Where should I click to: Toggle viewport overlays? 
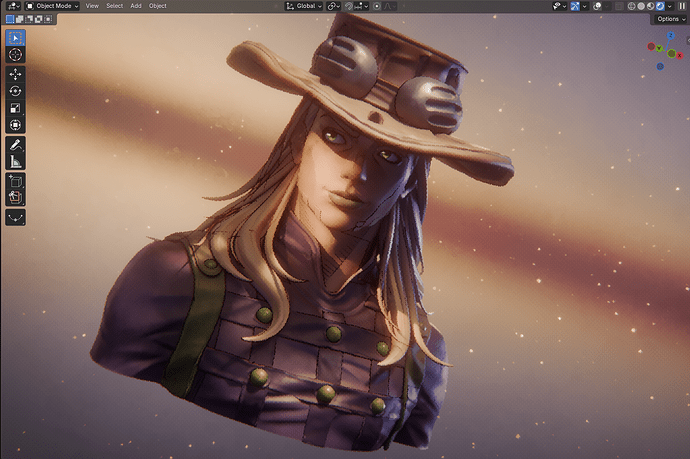tap(597, 6)
